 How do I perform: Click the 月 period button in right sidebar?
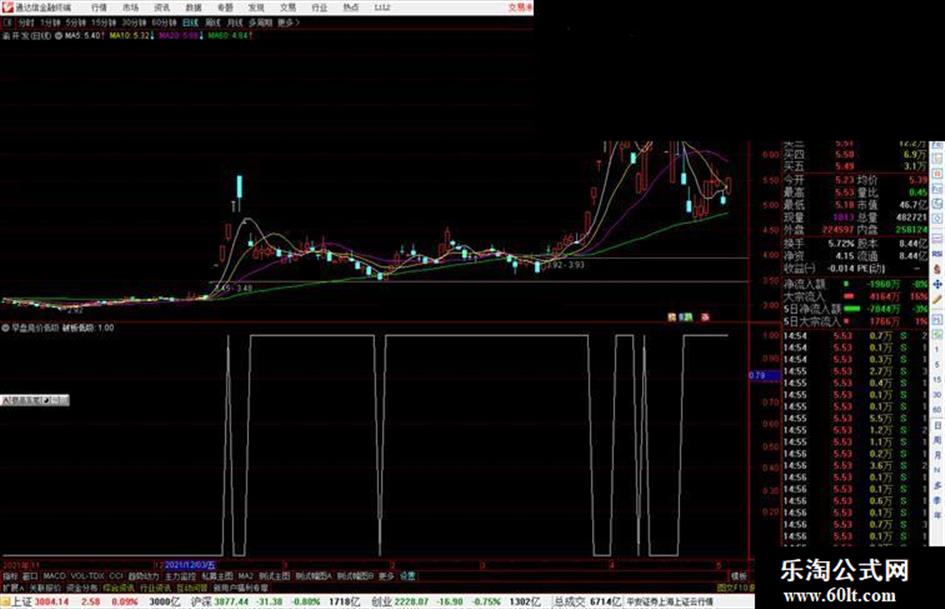coord(937,455)
